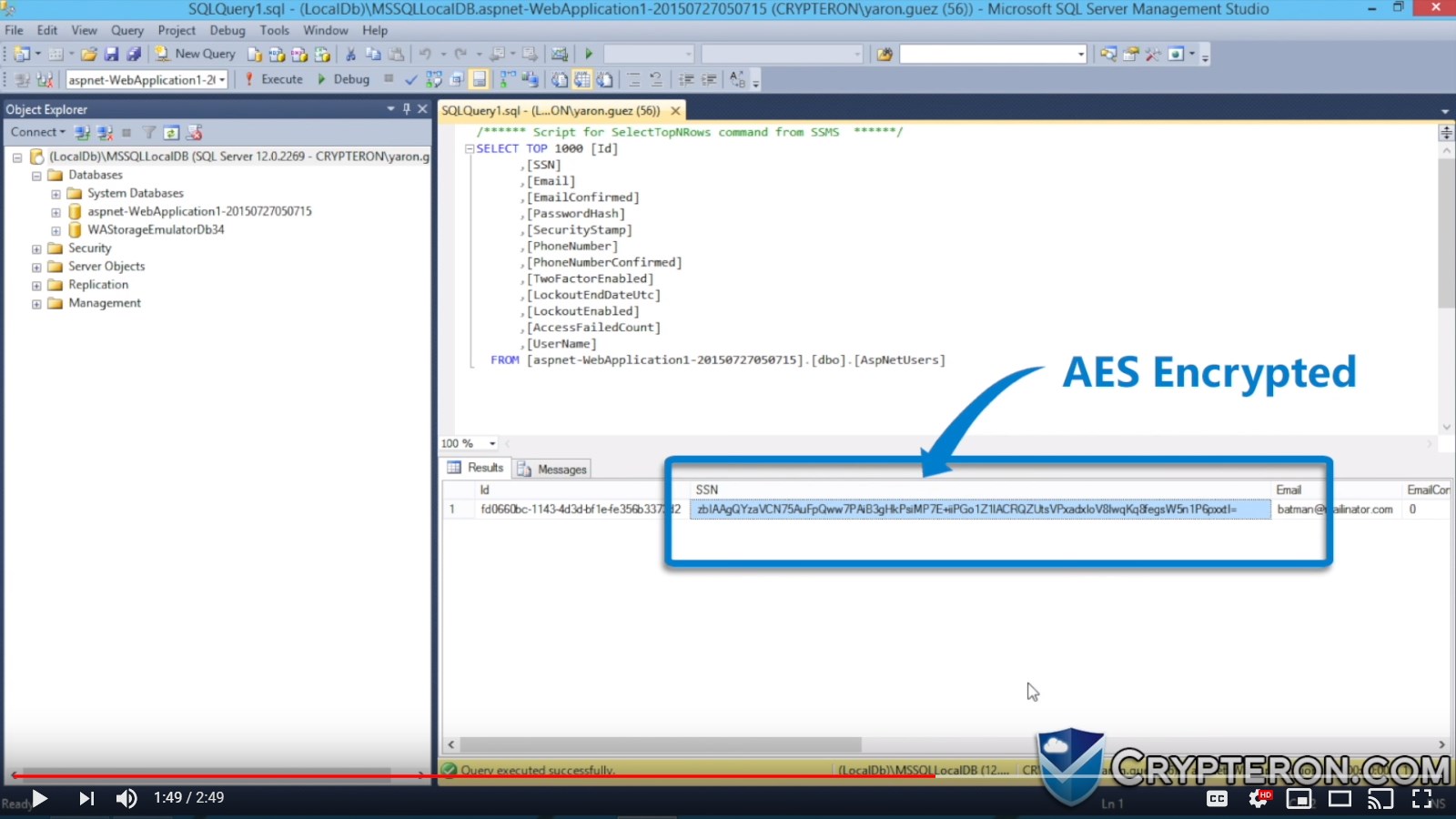Open the Query menu
The height and width of the screenshot is (819, 1456).
tap(127, 30)
